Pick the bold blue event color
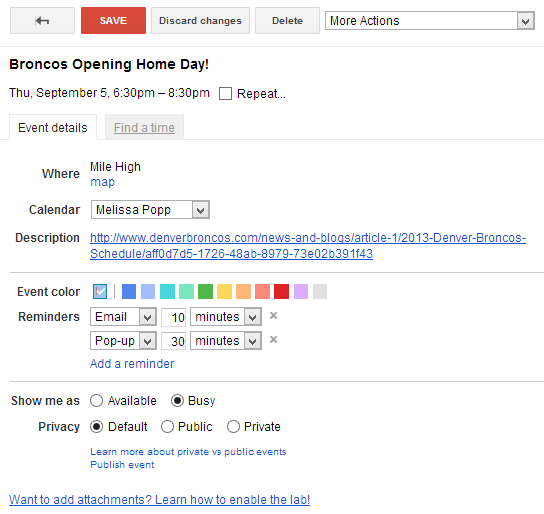Viewport: 544px width, 514px height. pyautogui.click(x=129, y=291)
